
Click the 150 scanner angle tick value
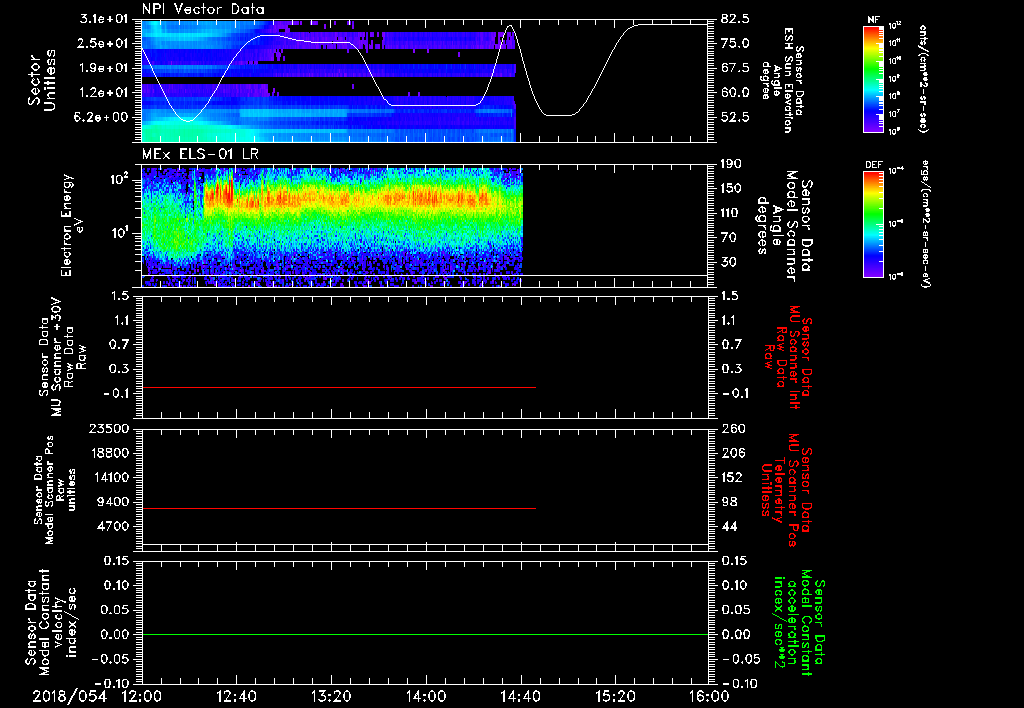731,189
